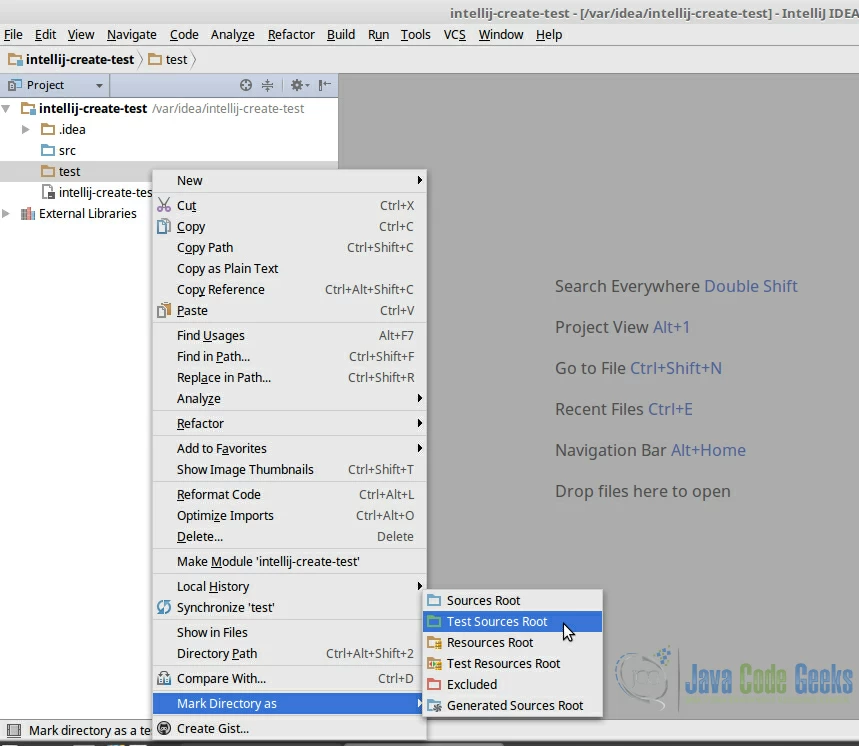Choose Copy Path from context menu

pos(289,248)
